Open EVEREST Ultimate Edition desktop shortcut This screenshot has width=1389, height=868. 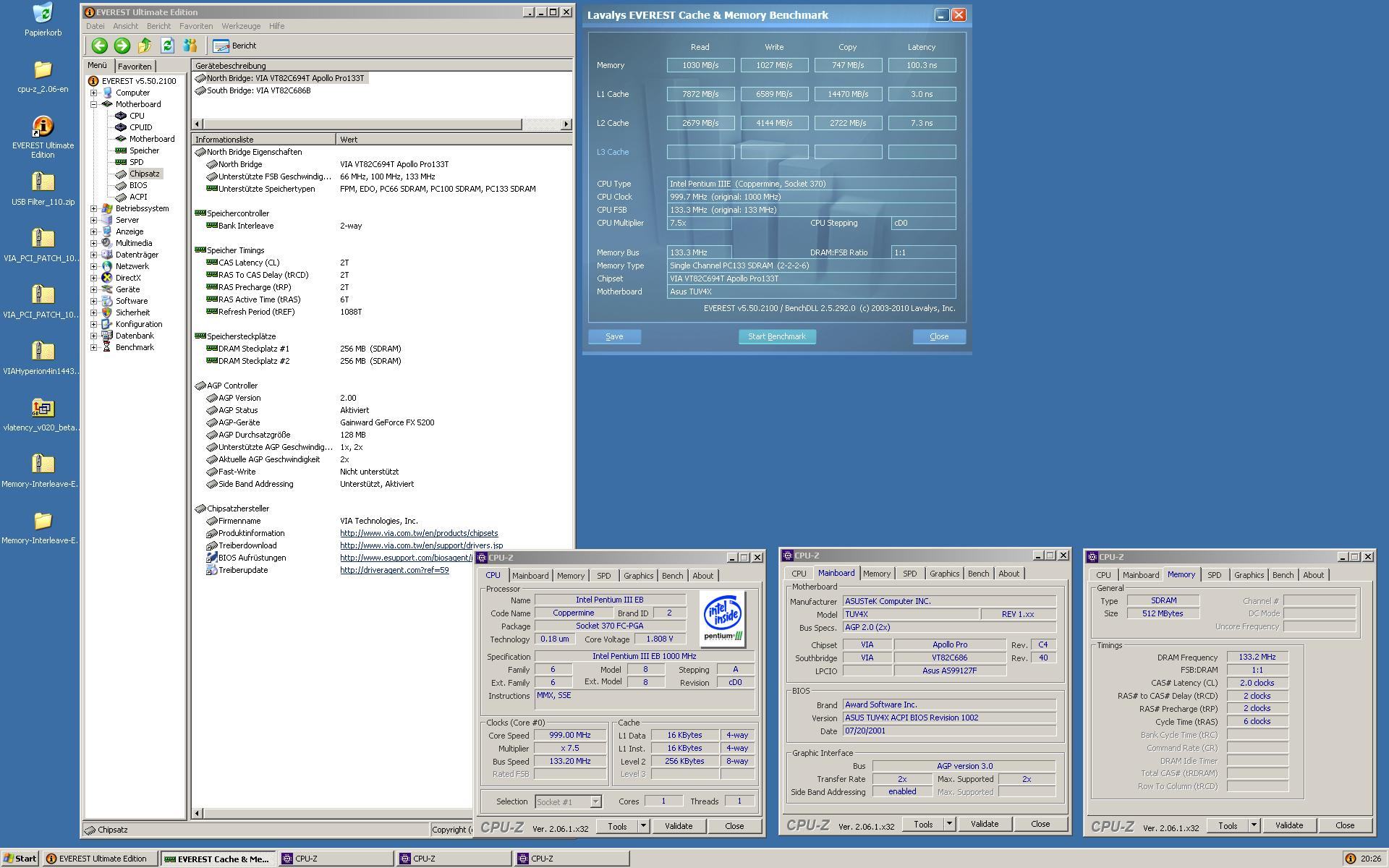pyautogui.click(x=43, y=127)
